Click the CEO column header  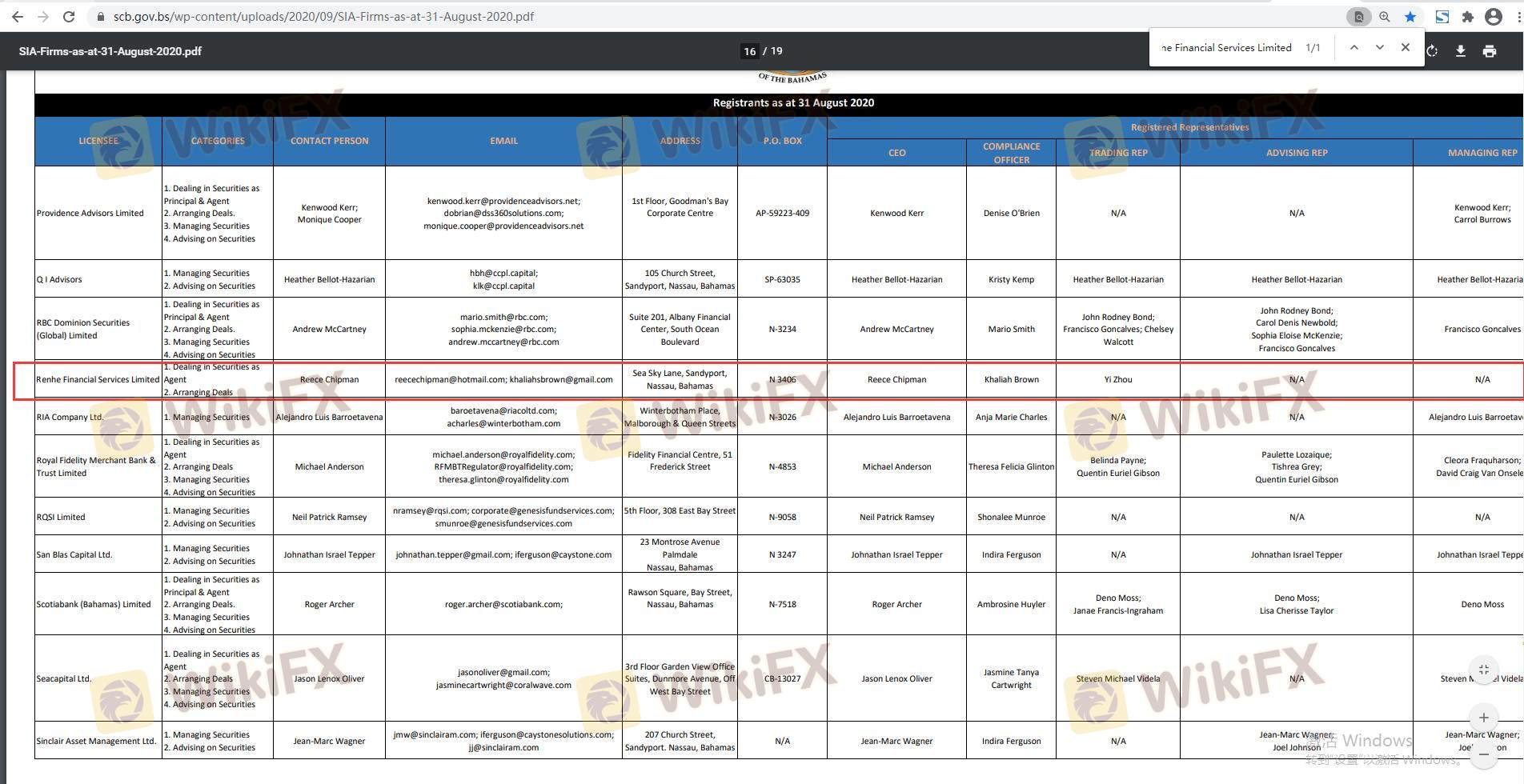[x=896, y=153]
